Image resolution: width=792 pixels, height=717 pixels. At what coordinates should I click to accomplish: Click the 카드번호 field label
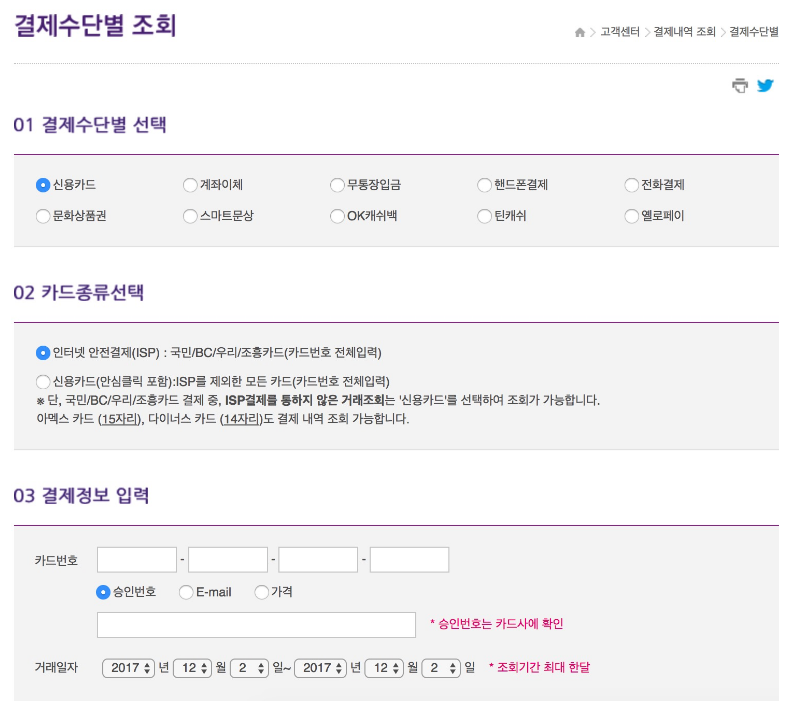56,560
